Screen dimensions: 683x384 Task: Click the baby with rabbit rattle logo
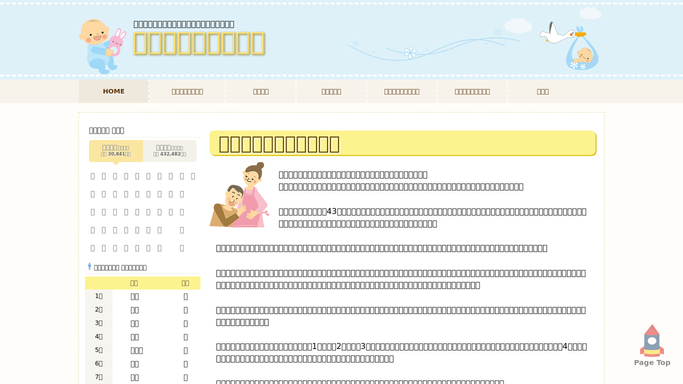click(x=103, y=46)
